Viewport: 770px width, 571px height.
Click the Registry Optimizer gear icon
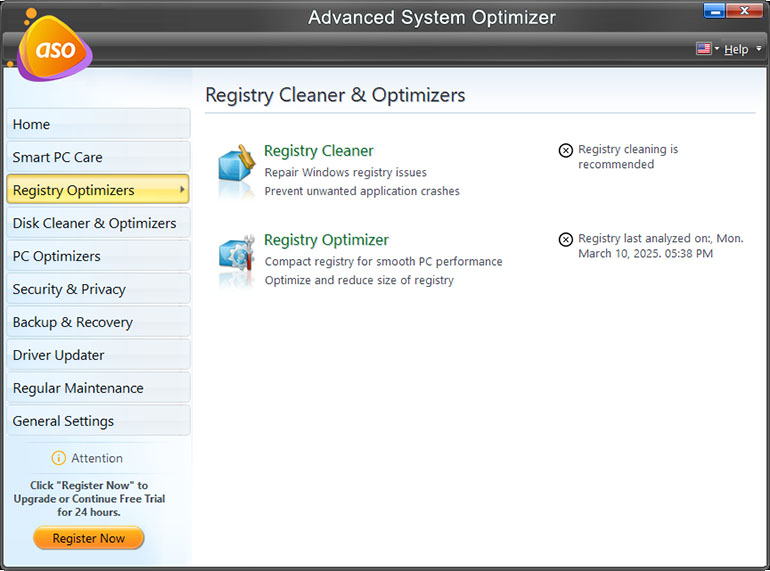pyautogui.click(x=237, y=258)
